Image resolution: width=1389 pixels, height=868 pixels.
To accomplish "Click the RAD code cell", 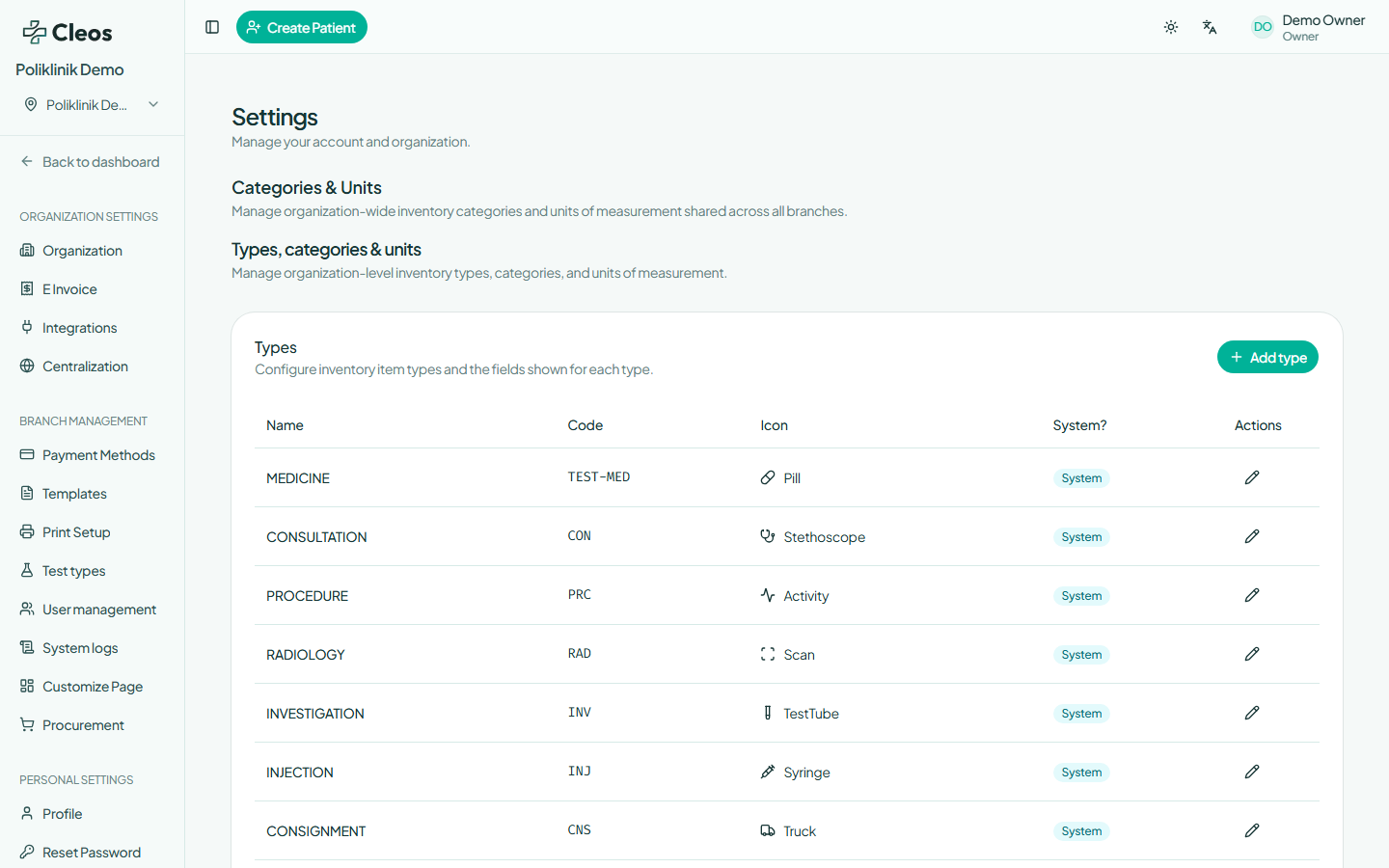I will (580, 654).
